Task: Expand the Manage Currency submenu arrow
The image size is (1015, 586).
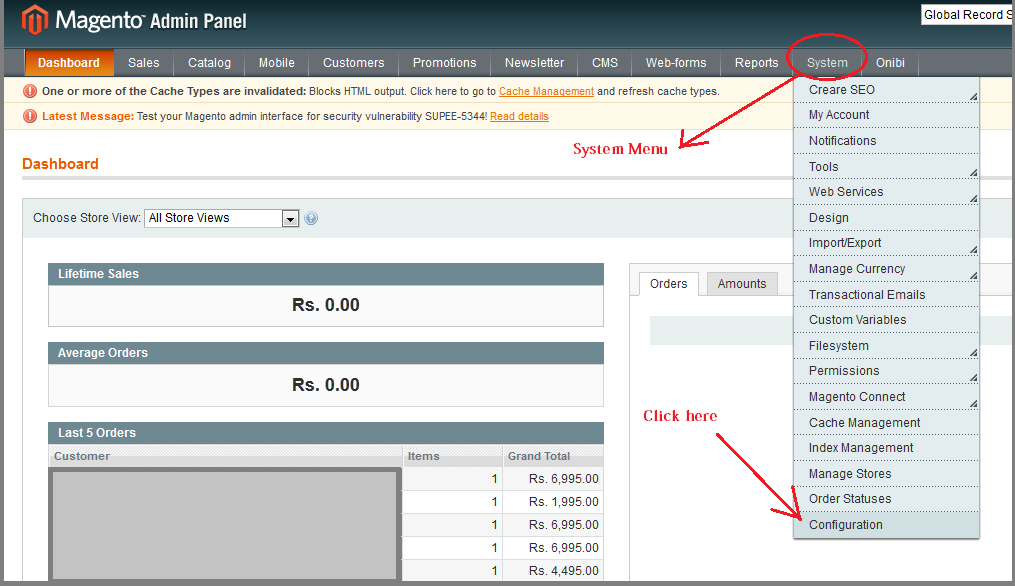Action: pos(973,276)
